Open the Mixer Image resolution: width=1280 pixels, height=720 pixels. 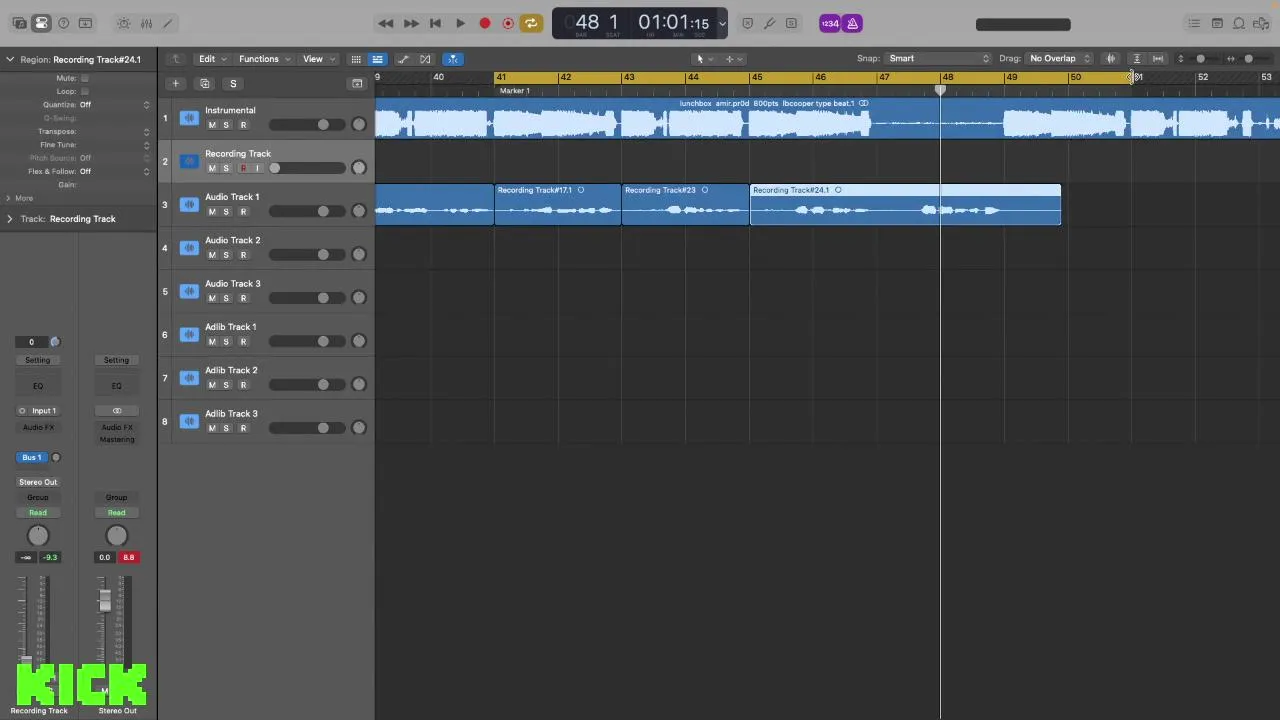[x=146, y=23]
